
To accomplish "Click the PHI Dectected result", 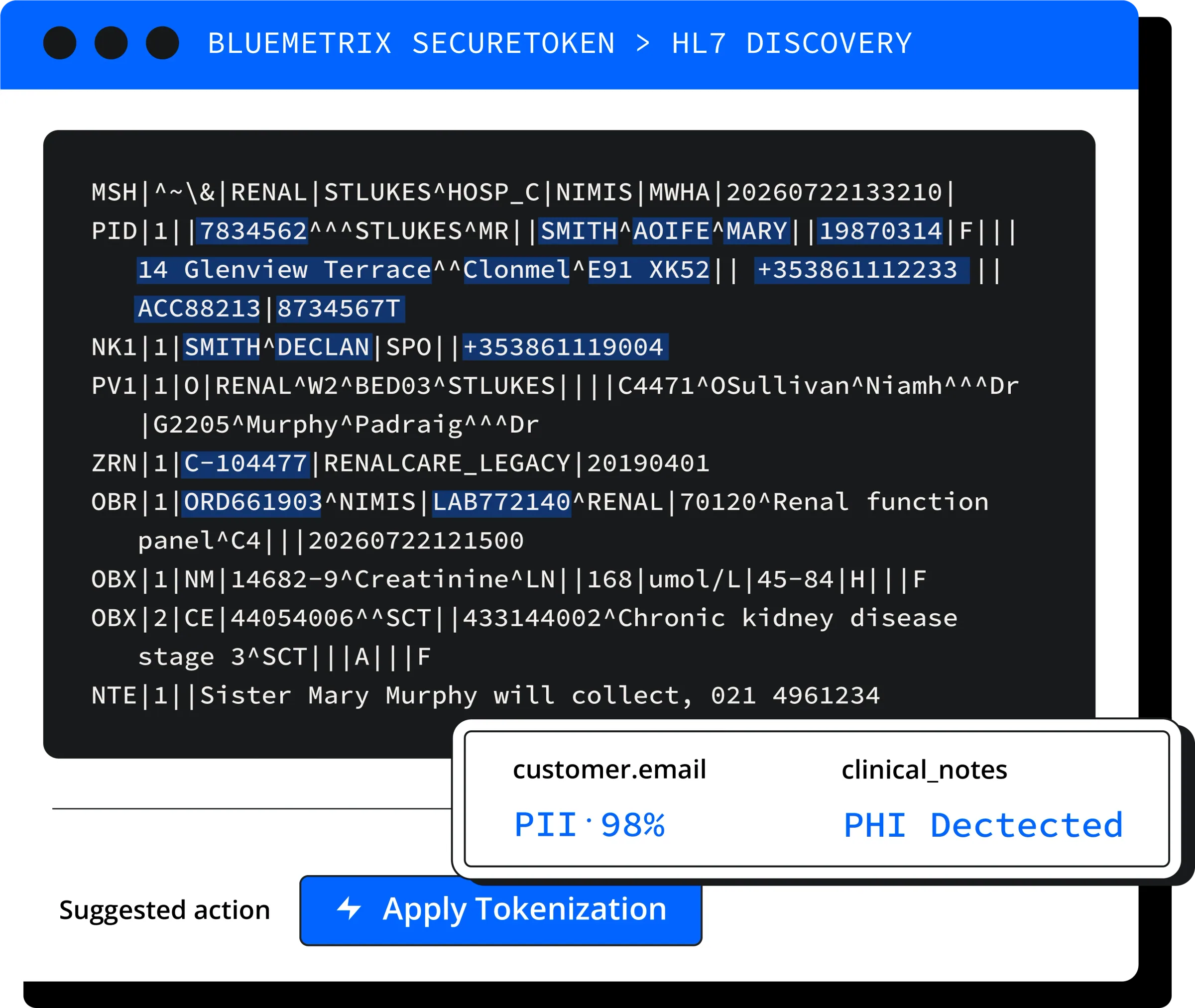I will 983,825.
